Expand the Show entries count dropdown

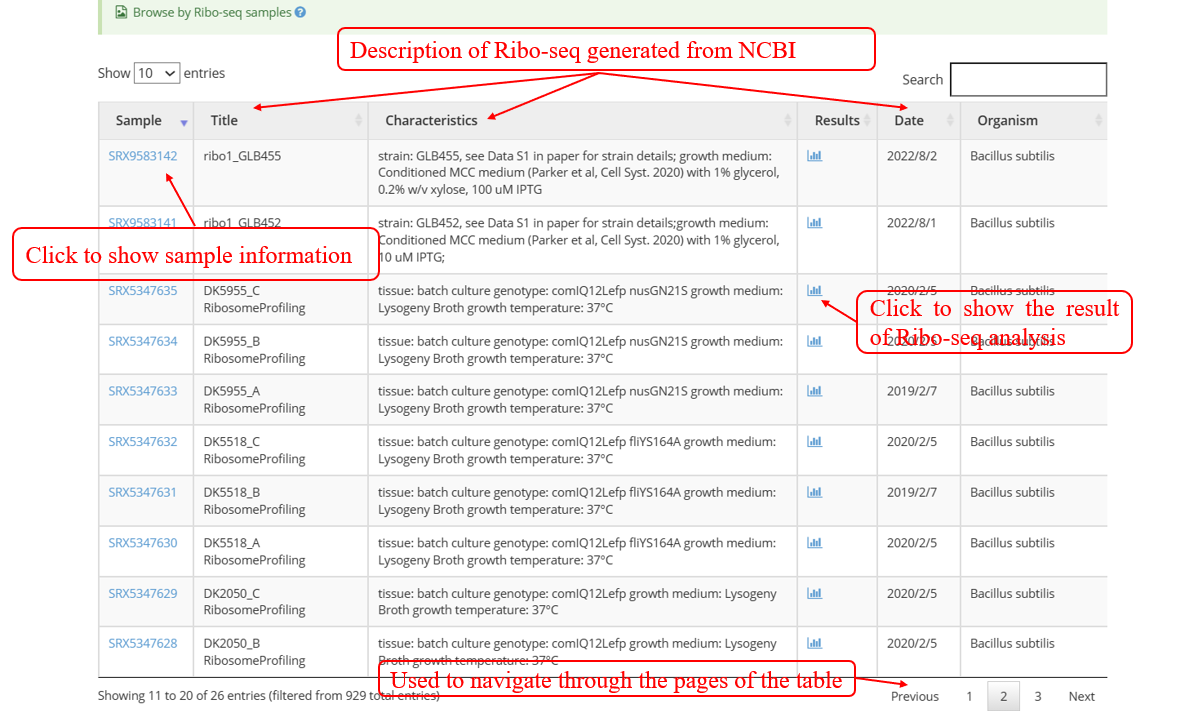157,73
